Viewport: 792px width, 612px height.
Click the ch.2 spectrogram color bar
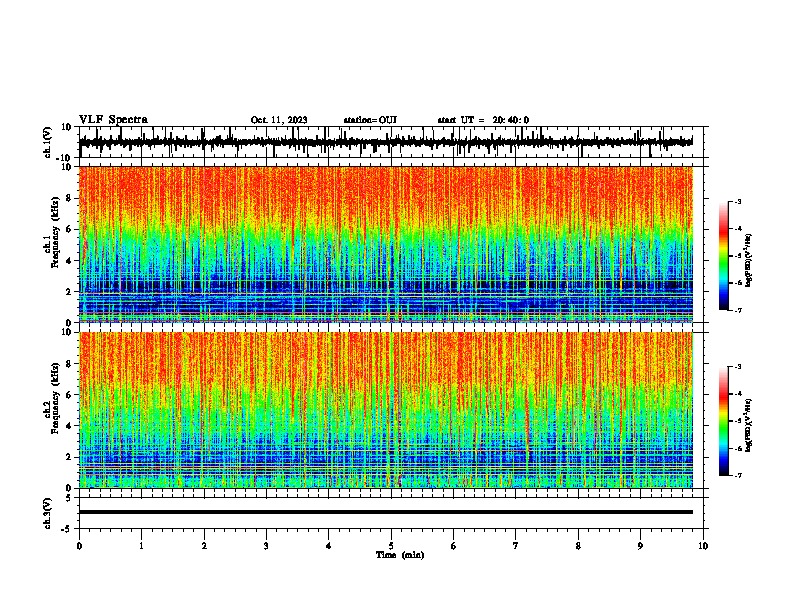point(723,421)
